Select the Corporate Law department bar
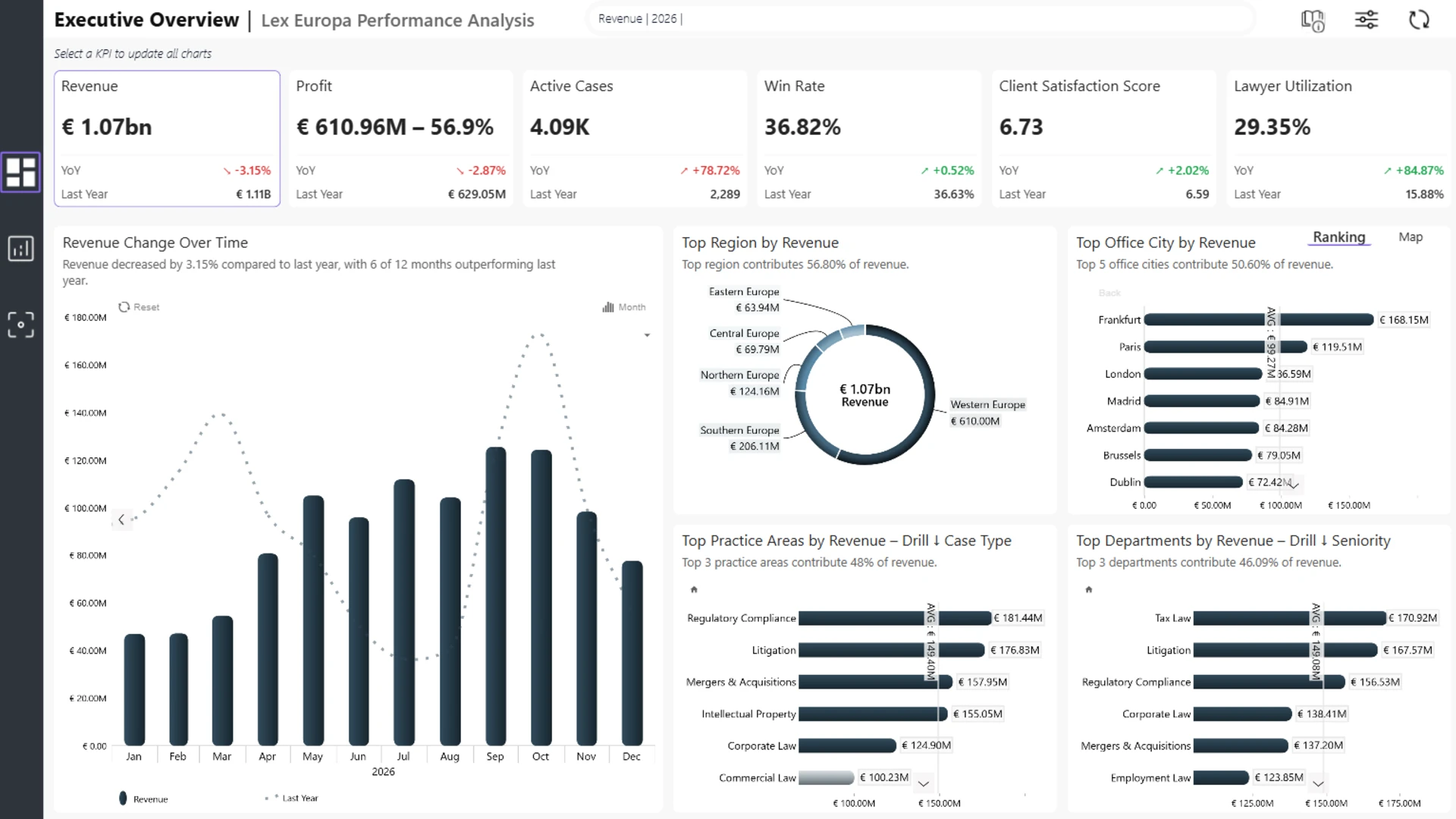 point(1242,714)
